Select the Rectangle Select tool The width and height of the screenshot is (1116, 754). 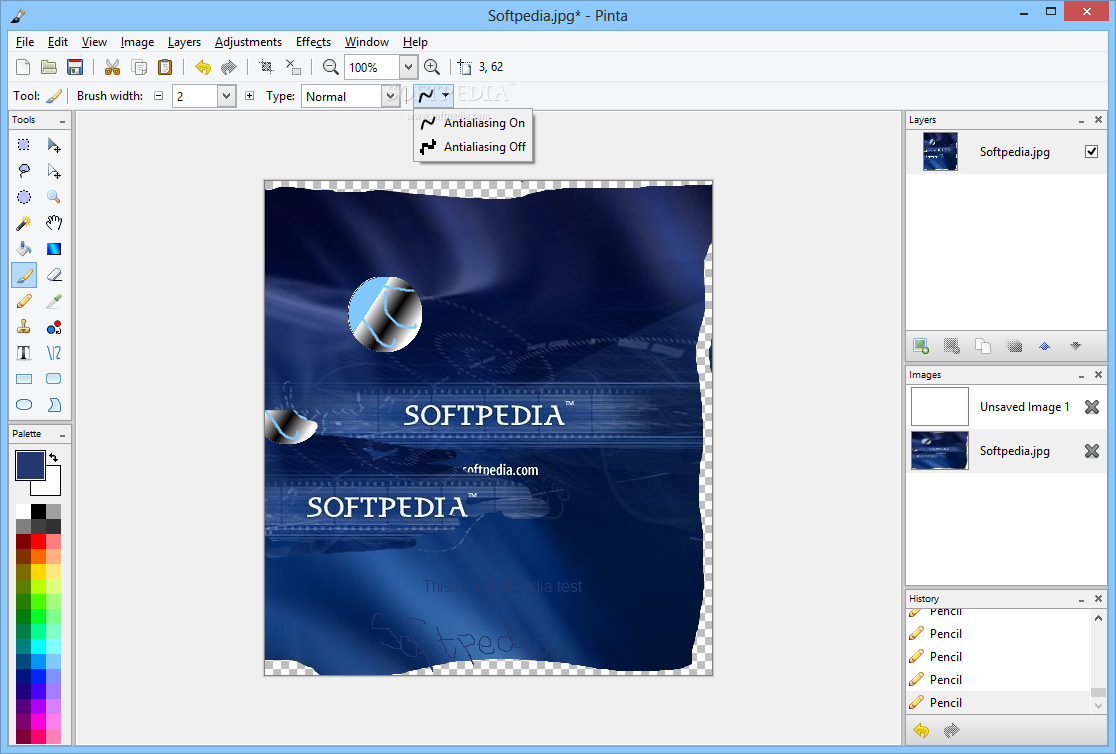tap(23, 145)
